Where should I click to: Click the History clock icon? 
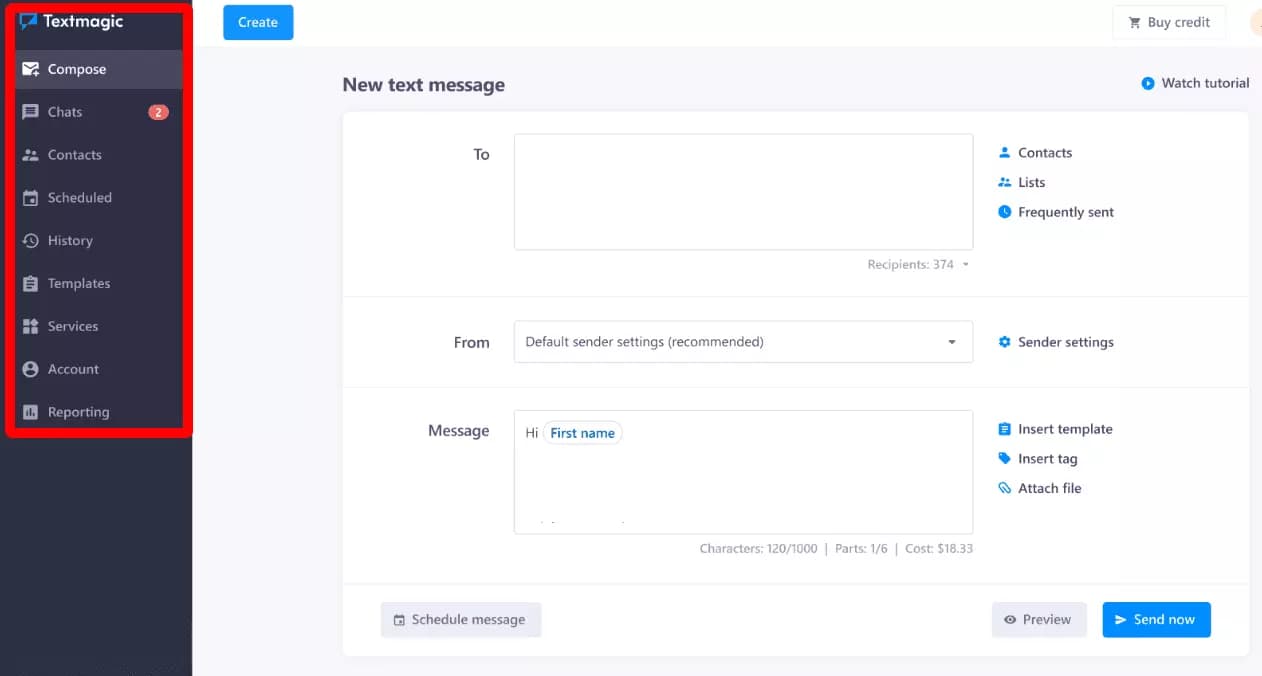31,241
